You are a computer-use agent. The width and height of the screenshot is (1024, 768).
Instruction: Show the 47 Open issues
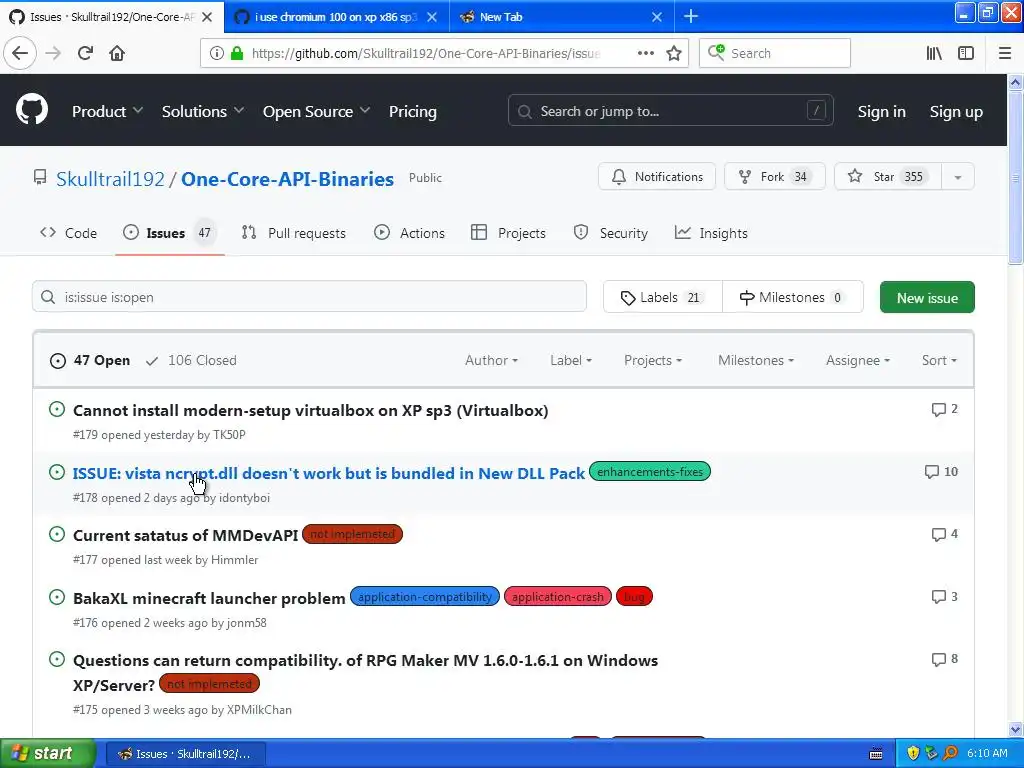point(89,360)
